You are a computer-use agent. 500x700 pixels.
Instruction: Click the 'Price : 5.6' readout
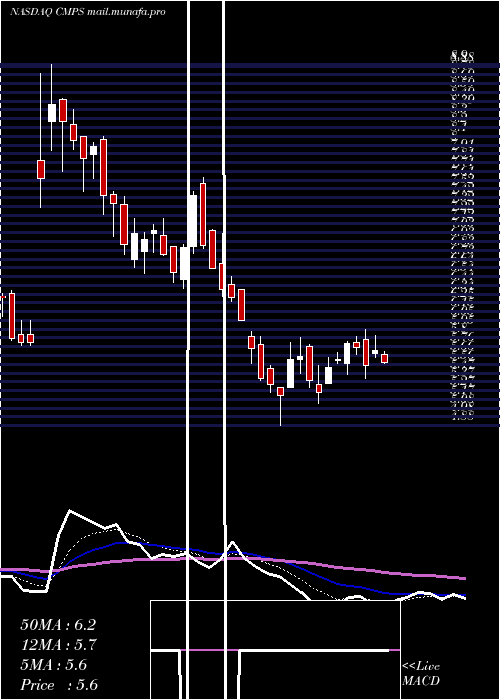pyautogui.click(x=59, y=685)
